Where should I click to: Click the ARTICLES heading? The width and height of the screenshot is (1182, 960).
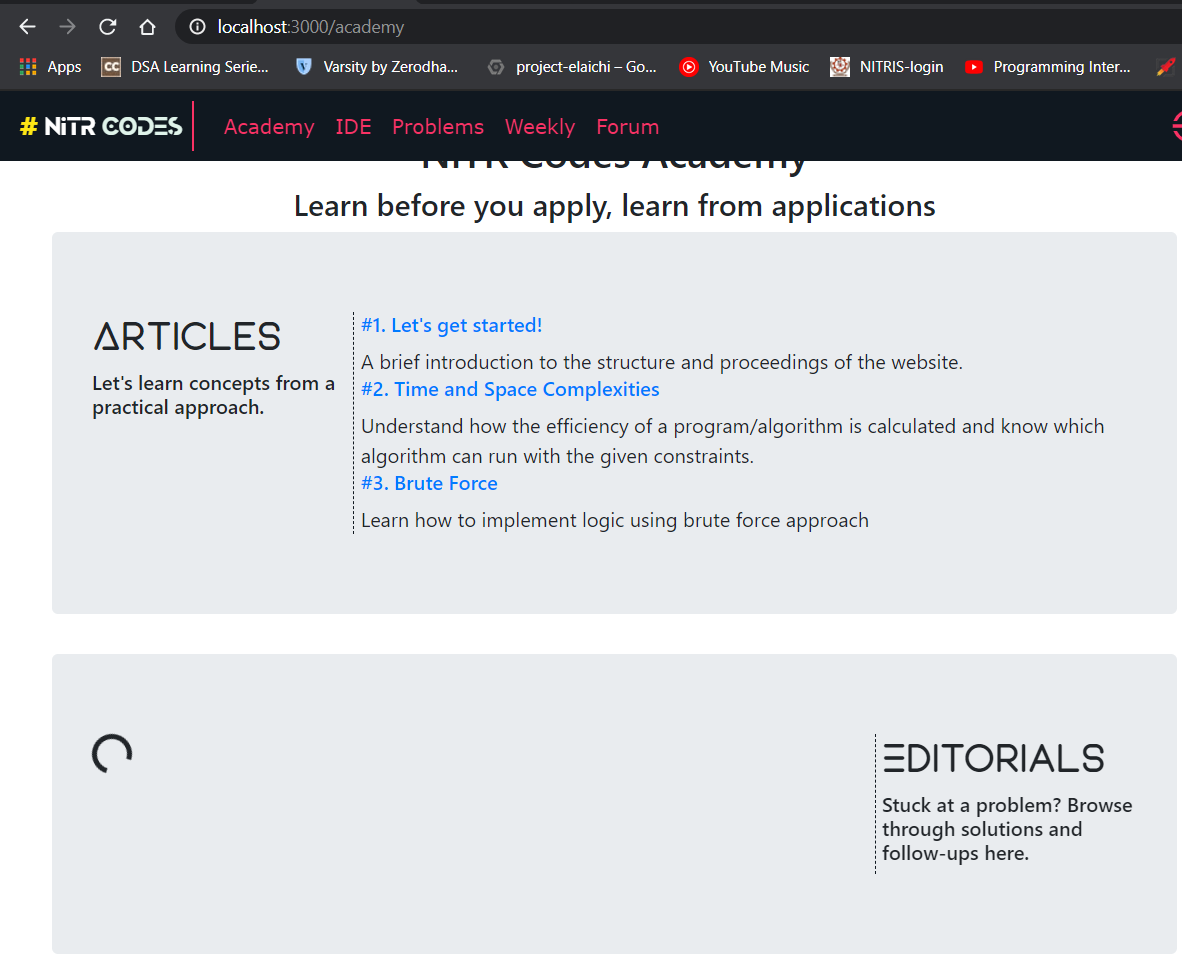[x=187, y=337]
